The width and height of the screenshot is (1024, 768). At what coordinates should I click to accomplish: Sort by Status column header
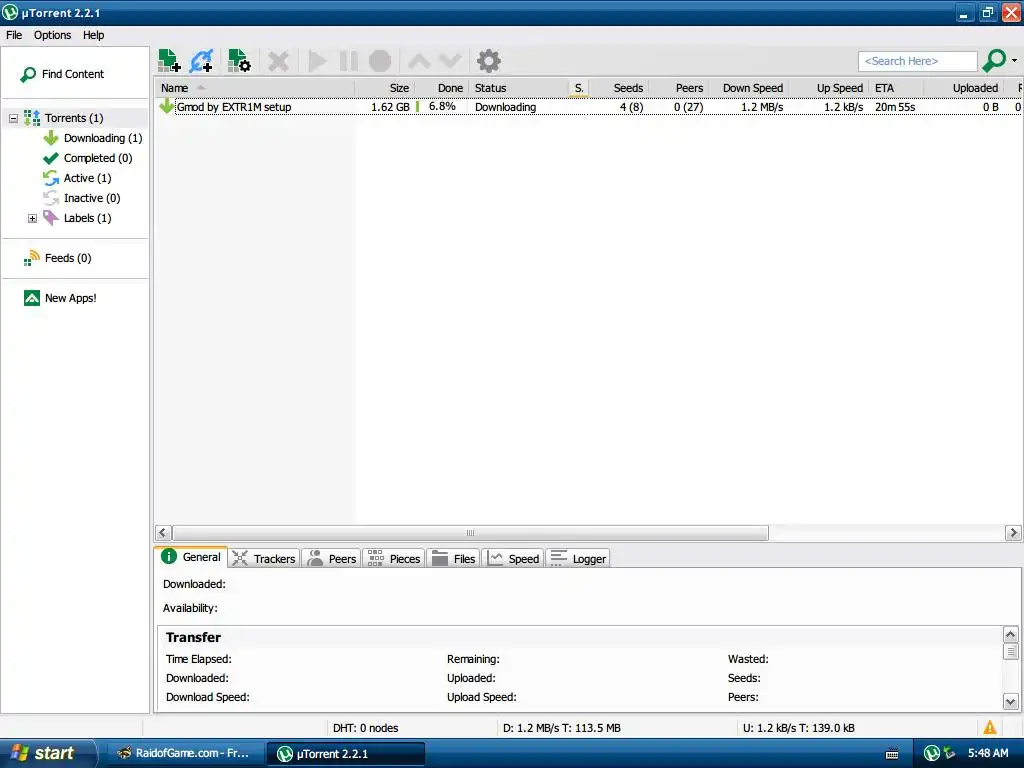(519, 88)
